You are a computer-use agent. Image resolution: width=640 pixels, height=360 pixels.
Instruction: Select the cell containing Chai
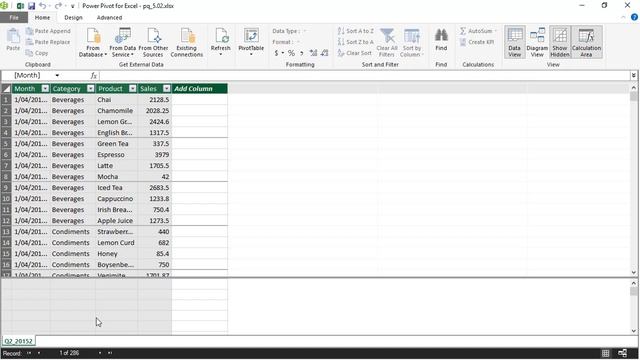(x=116, y=100)
